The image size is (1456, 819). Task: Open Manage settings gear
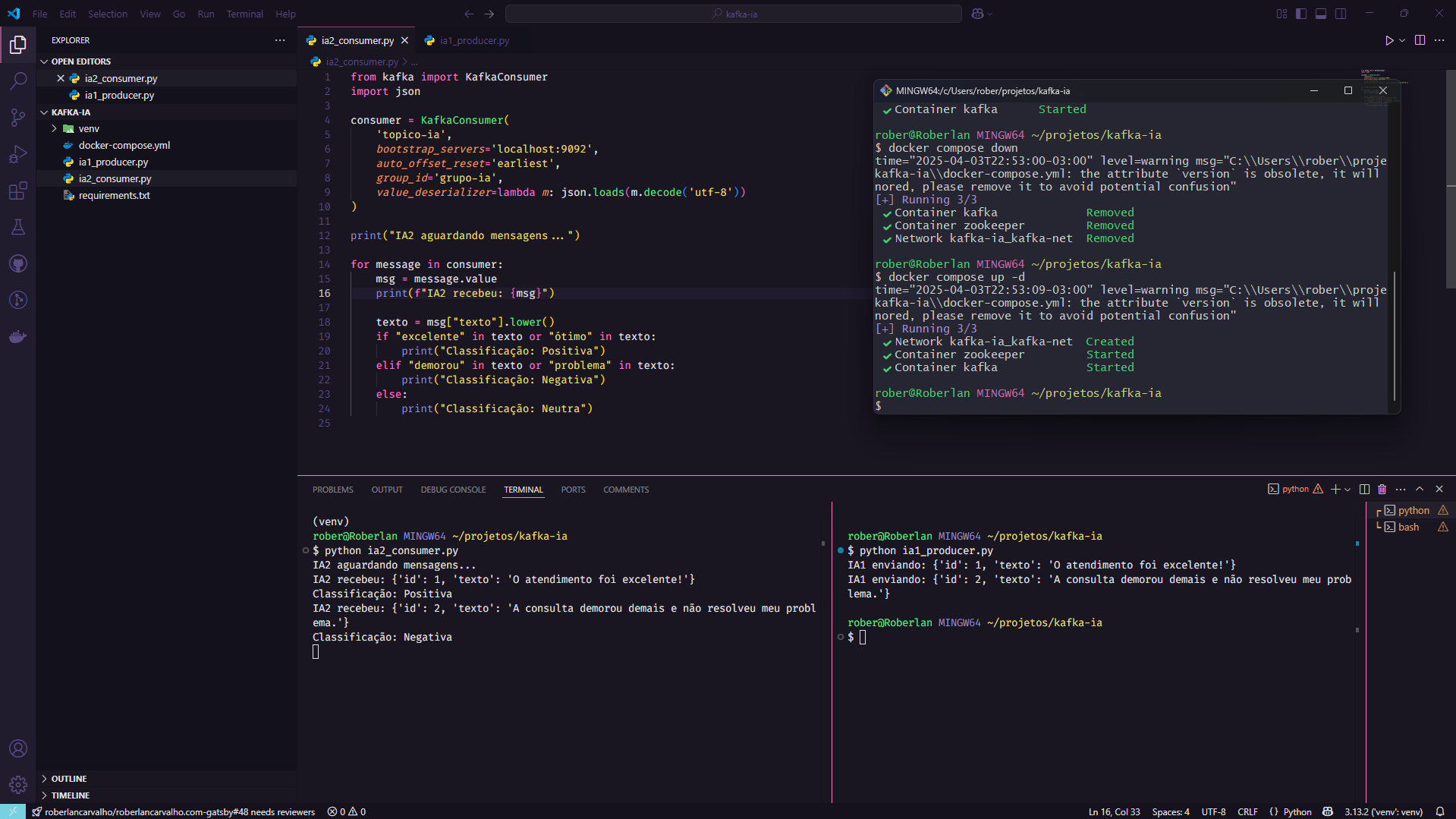pyautogui.click(x=18, y=785)
